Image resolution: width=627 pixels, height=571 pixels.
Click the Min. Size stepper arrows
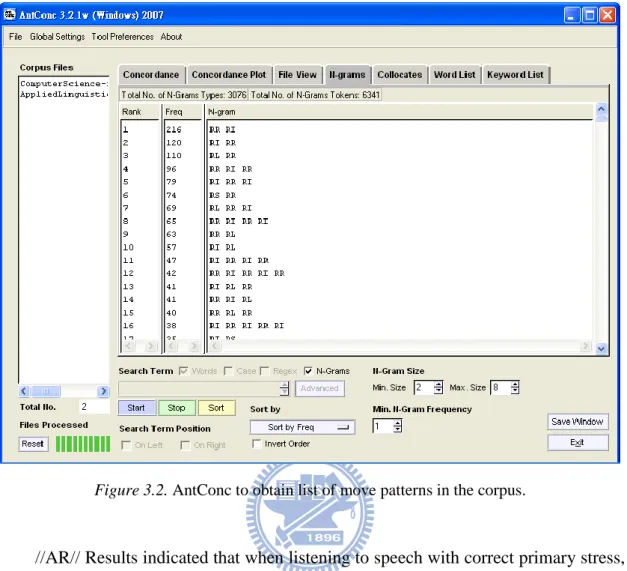439,388
